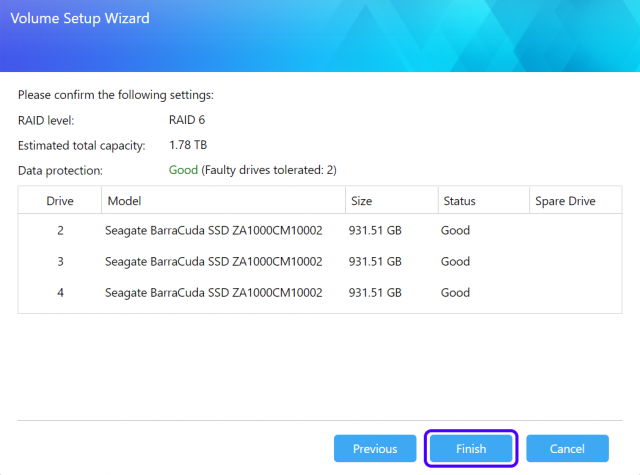Go back with the Previous button
The height and width of the screenshot is (475, 640).
[x=375, y=449]
